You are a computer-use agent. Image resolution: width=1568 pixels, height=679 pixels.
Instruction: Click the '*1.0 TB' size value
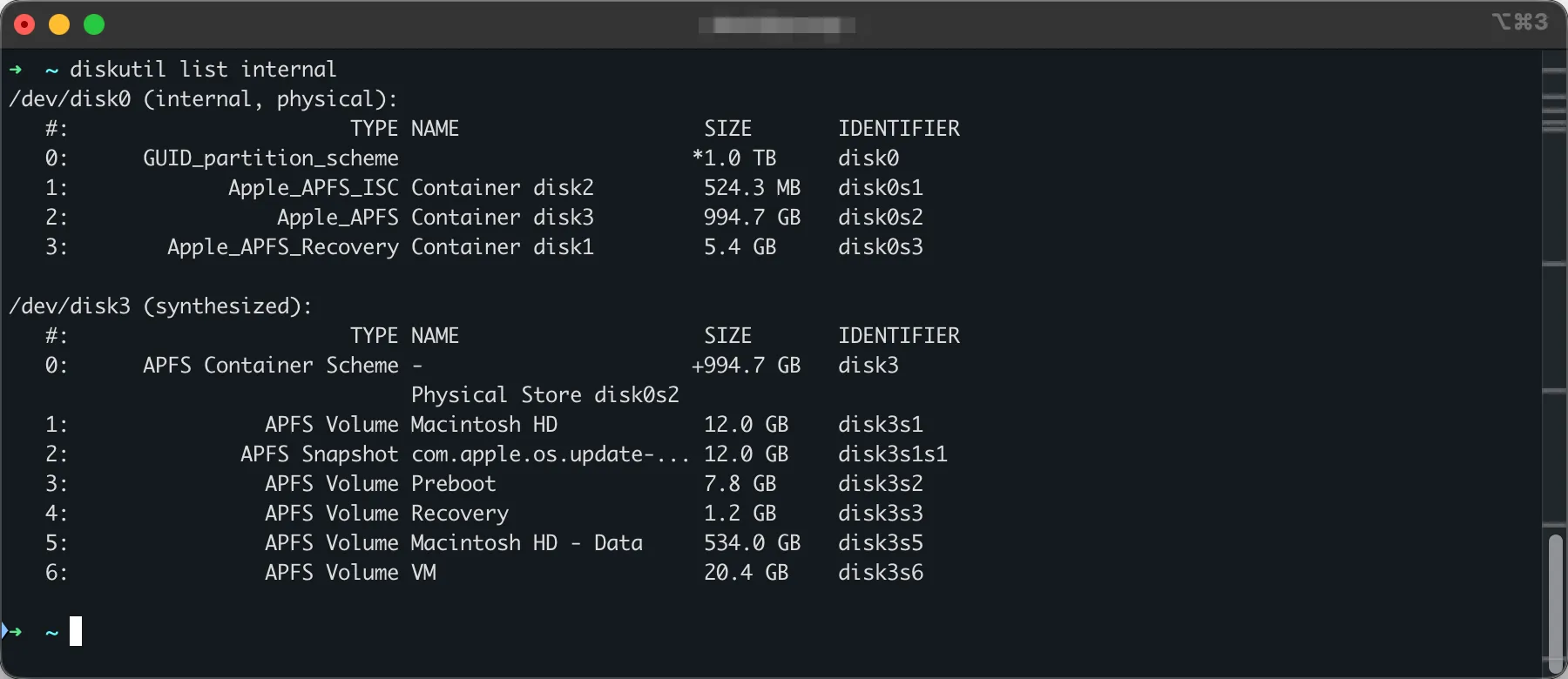733,158
